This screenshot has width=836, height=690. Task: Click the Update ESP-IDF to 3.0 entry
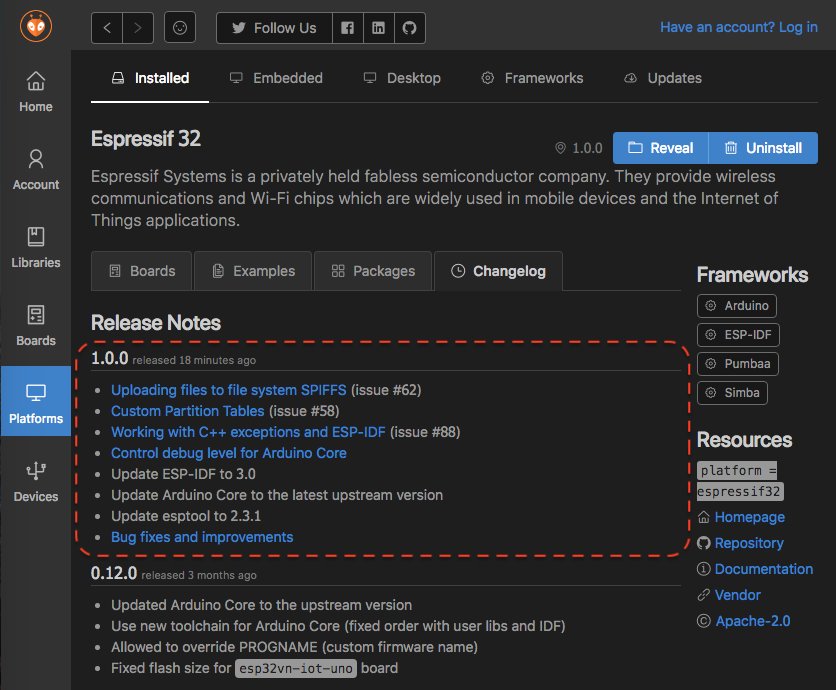[183, 474]
